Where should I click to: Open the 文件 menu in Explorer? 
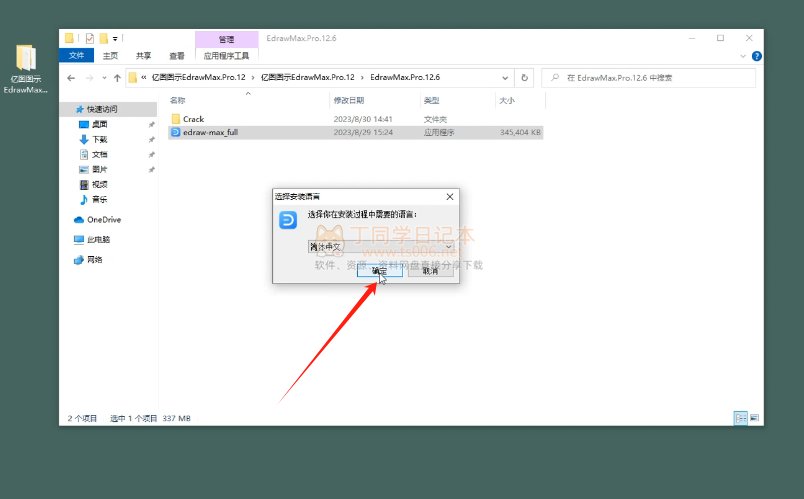point(76,55)
